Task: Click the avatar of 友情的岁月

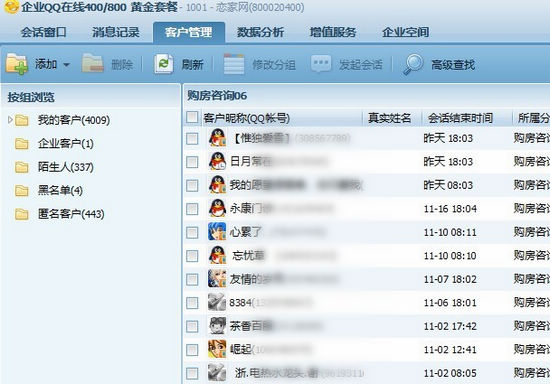Action: [x=217, y=278]
